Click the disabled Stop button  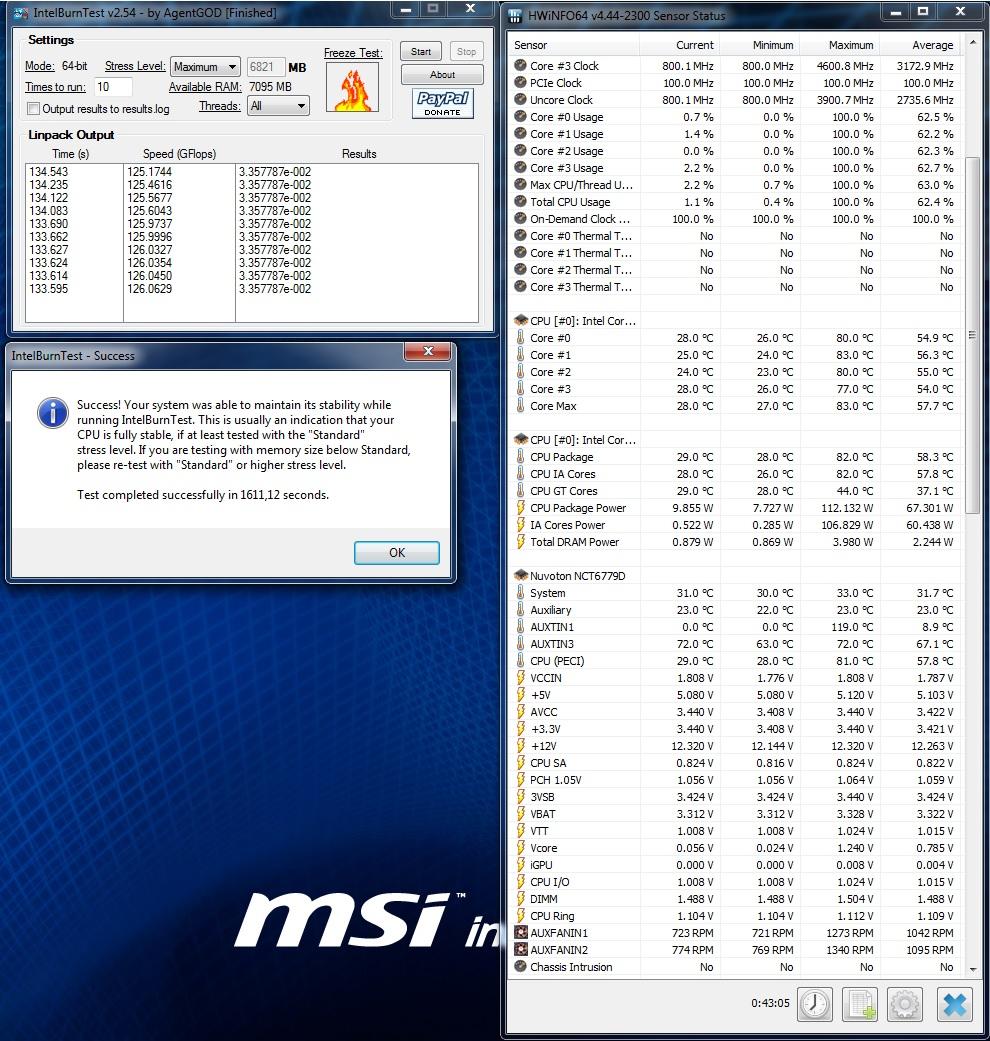tap(466, 52)
